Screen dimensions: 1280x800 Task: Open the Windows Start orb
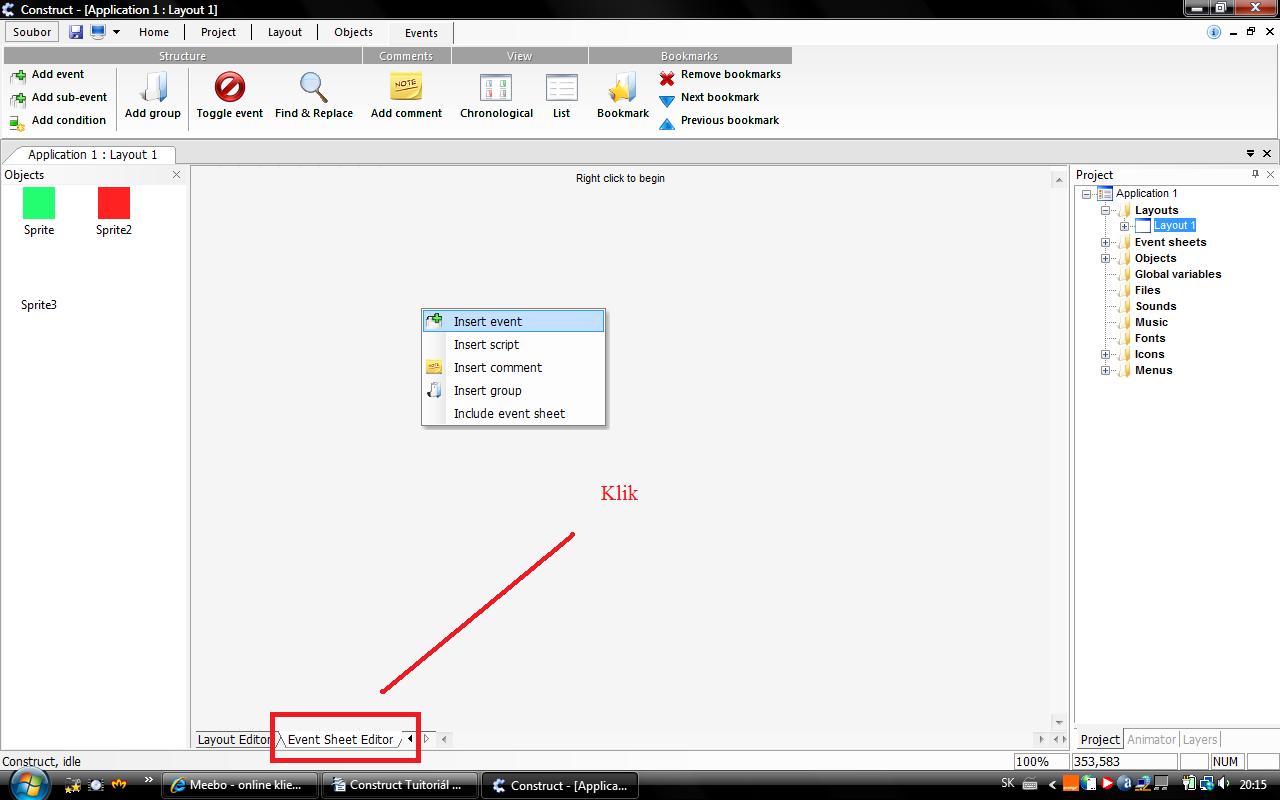[29, 785]
